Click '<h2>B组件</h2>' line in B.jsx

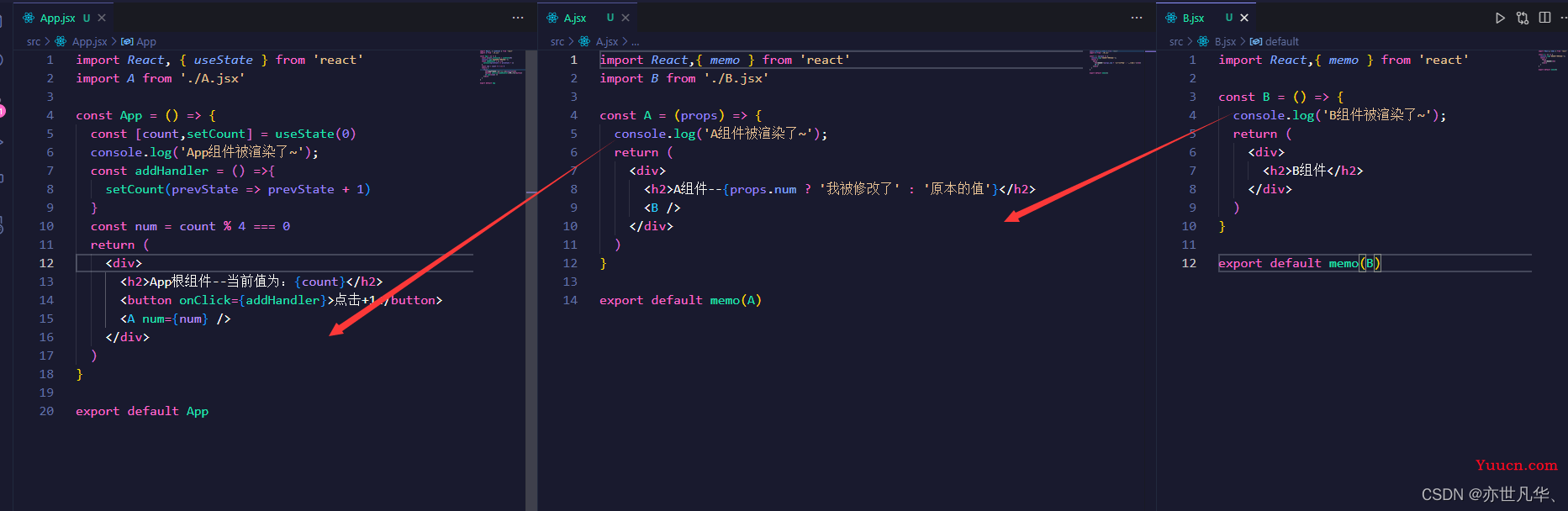(1313, 171)
